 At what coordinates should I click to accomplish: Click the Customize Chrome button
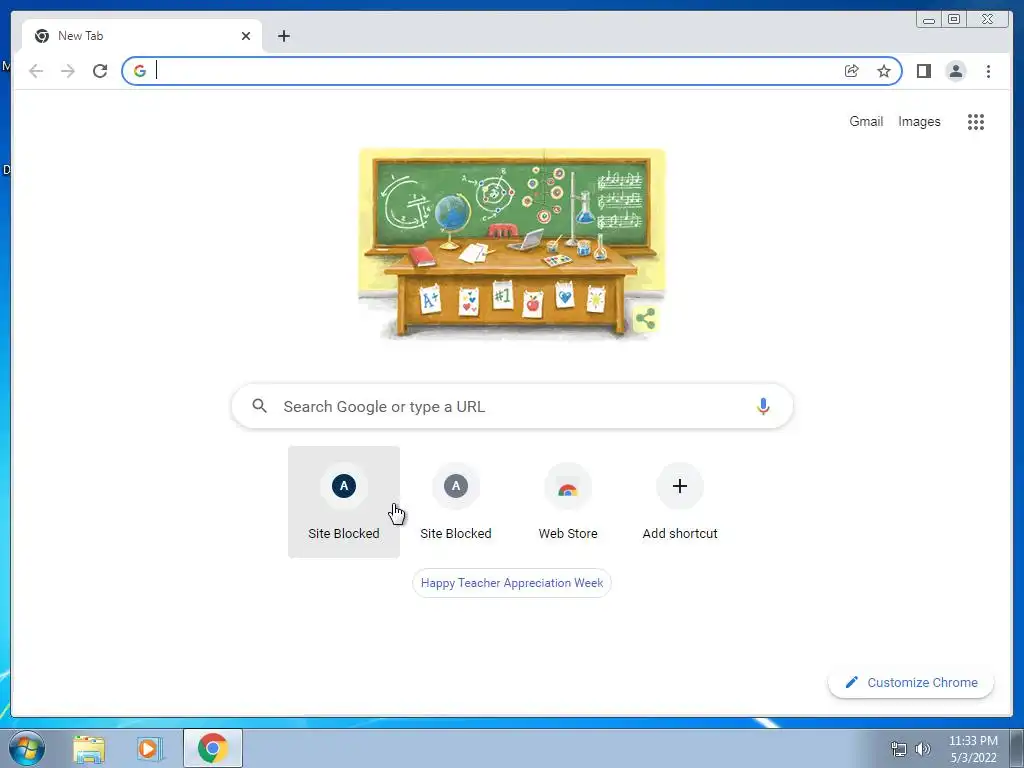(911, 682)
